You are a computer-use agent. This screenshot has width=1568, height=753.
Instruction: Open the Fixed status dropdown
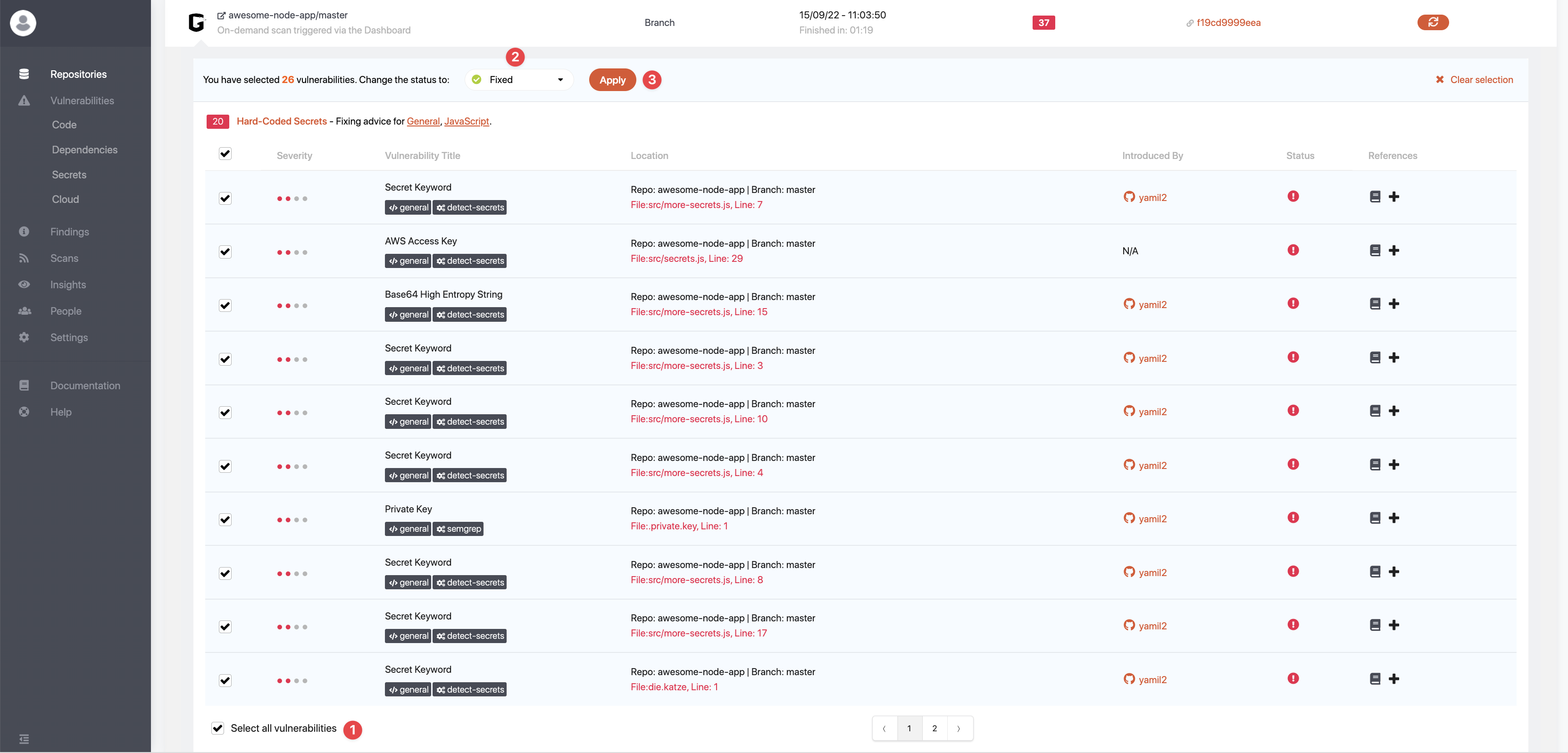tap(519, 80)
